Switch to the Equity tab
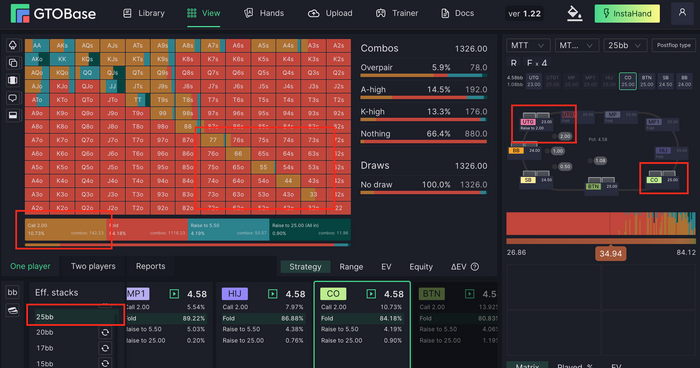The width and height of the screenshot is (700, 368). click(421, 267)
